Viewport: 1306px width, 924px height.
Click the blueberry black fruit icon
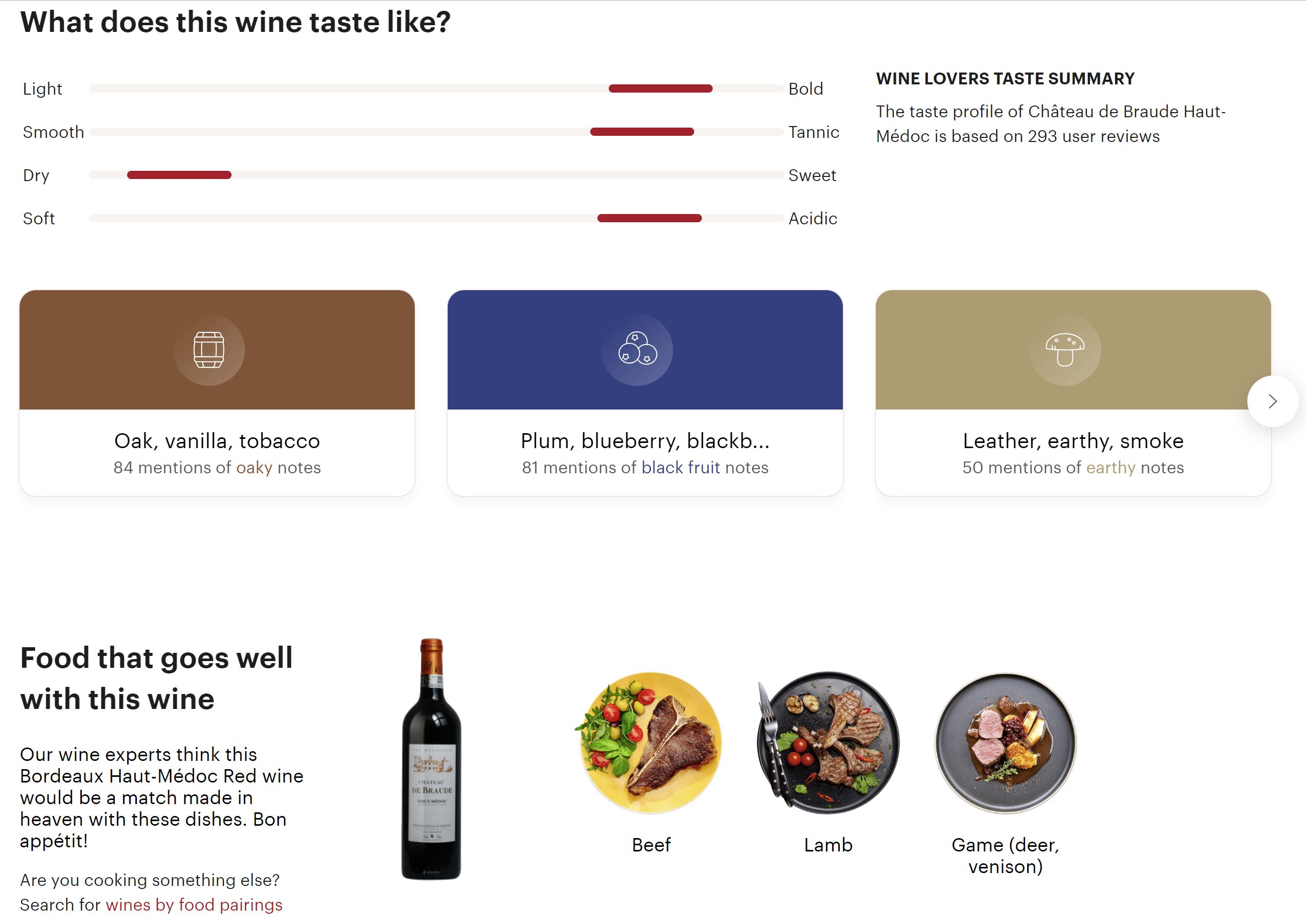637,350
